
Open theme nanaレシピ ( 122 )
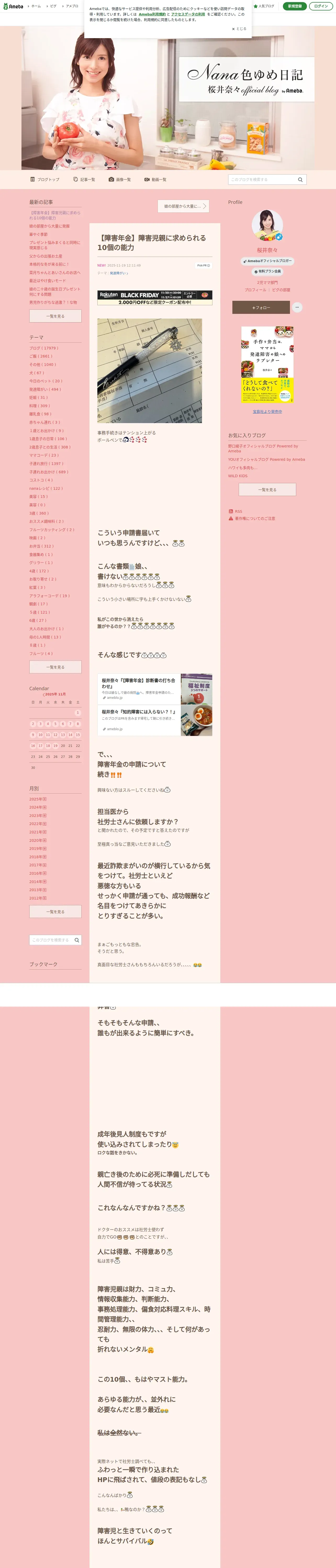(x=46, y=488)
